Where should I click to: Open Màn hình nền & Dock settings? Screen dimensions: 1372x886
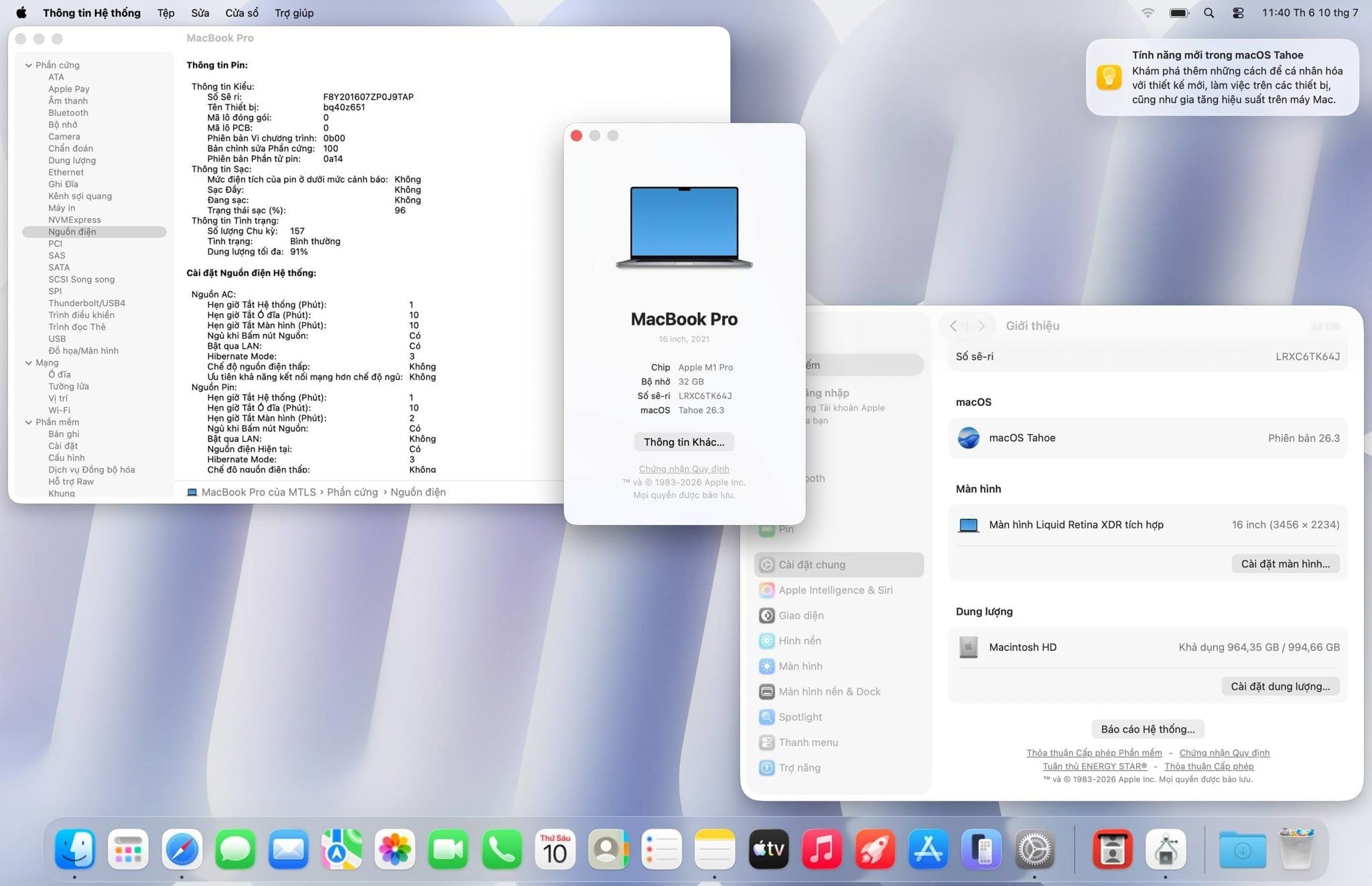point(839,692)
